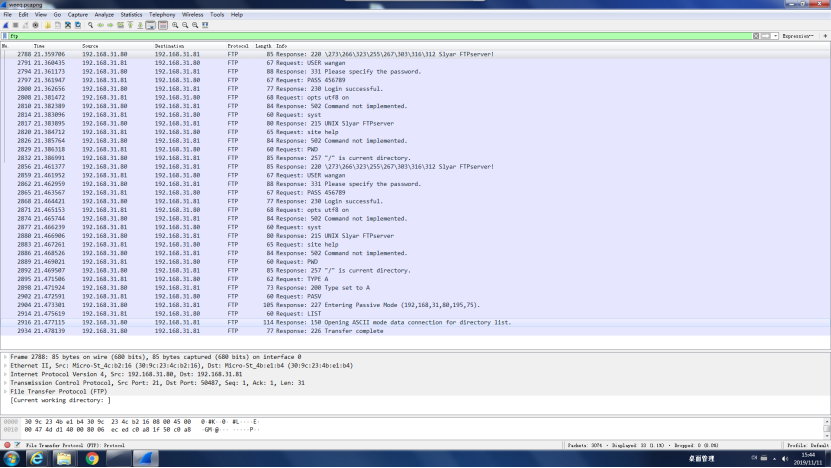Open Chrome from the taskbar
Viewport: 831px width, 468px height.
92,458
